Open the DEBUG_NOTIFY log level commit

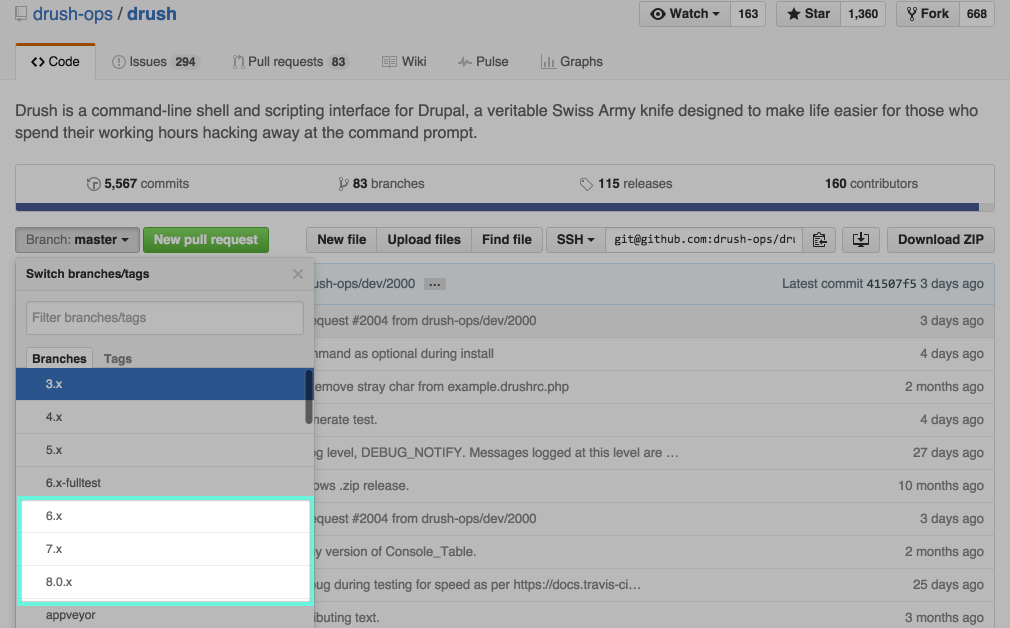(x=497, y=453)
